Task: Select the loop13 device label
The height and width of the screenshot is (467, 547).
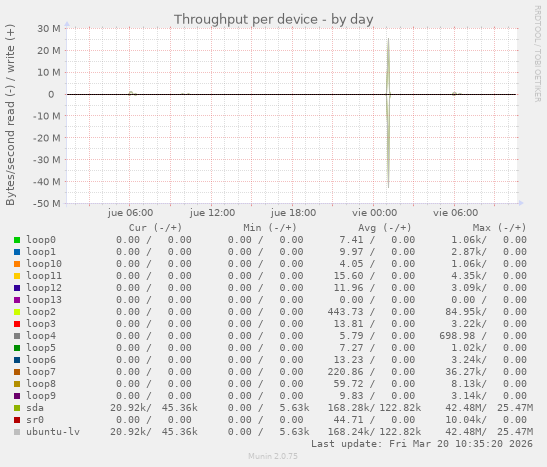Action: (44, 300)
